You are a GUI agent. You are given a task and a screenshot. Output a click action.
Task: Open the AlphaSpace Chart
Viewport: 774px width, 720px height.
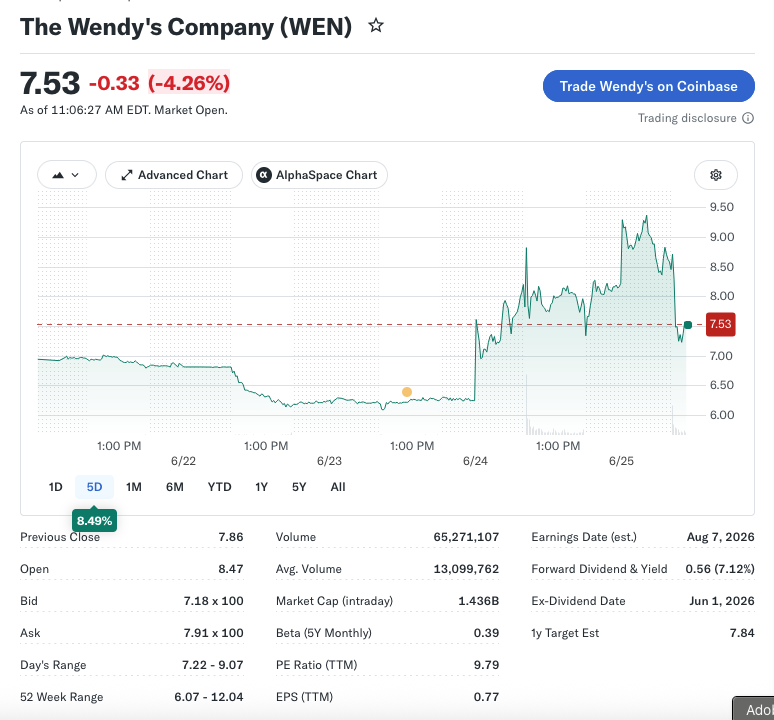(319, 175)
